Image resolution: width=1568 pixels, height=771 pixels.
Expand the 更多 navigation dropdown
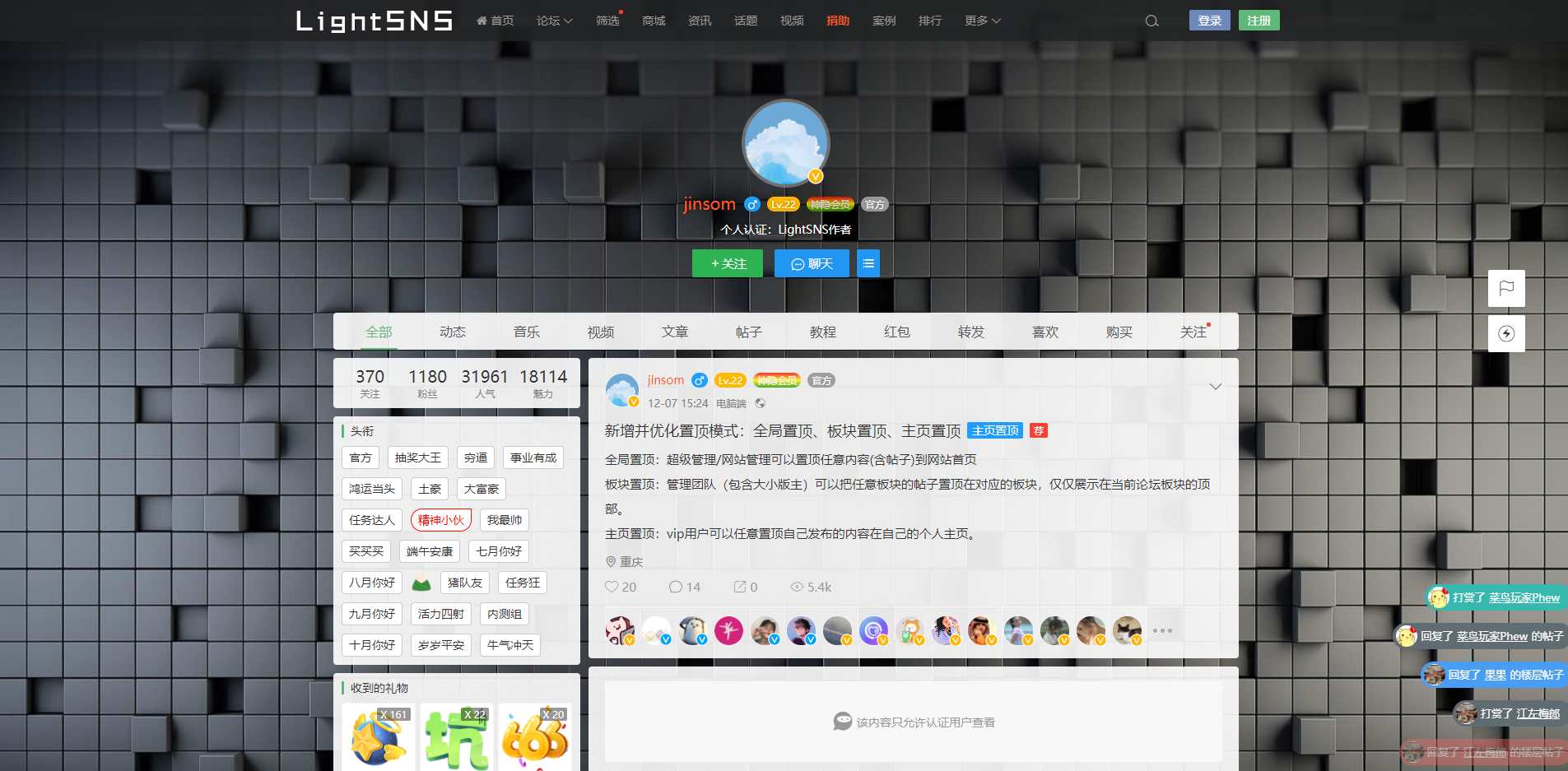pyautogui.click(x=980, y=21)
